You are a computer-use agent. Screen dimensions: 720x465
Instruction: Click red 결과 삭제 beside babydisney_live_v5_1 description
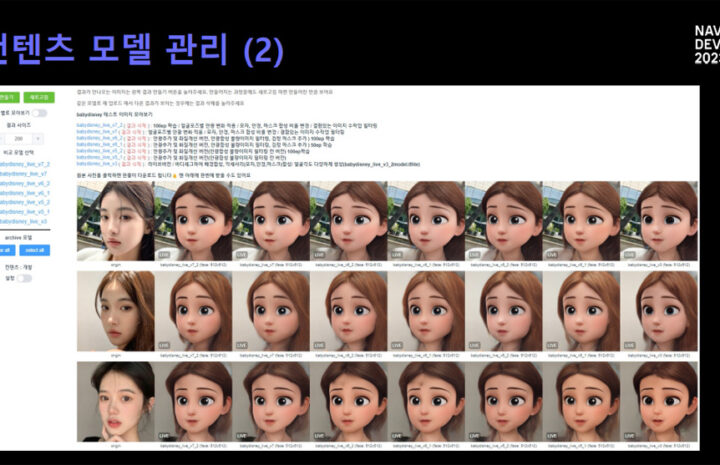pos(135,157)
